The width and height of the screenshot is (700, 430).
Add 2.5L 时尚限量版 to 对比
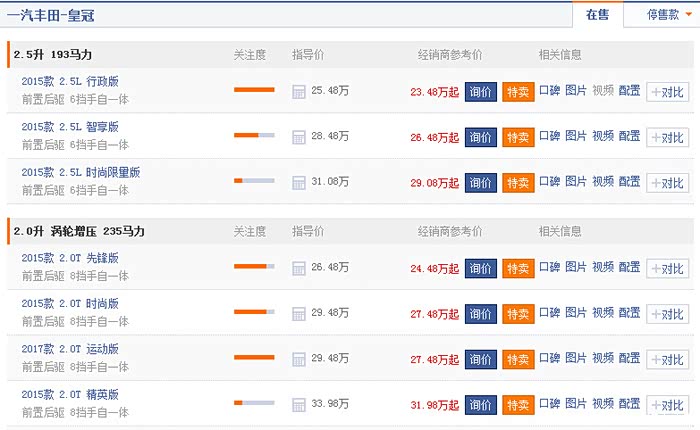(668, 183)
